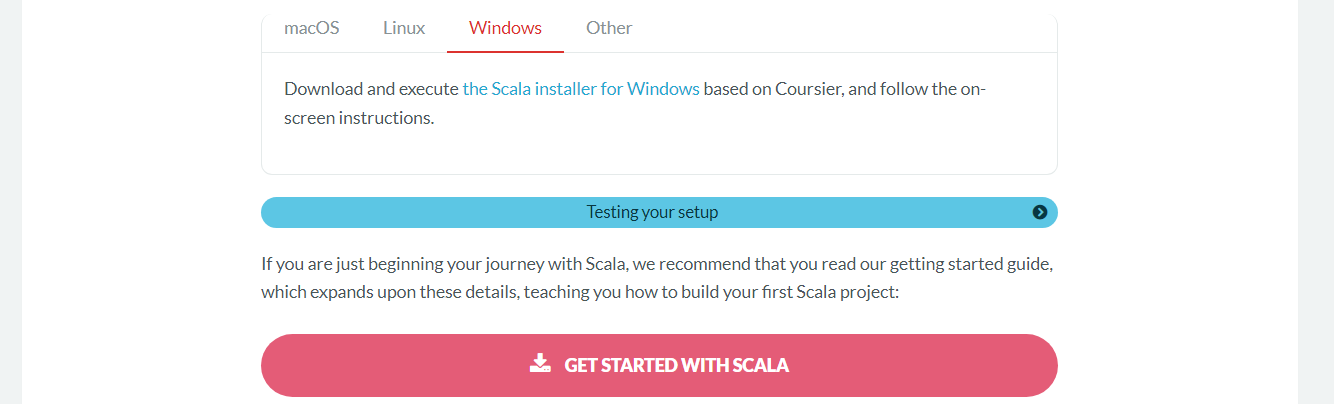Click the "screen instructions" text line
1334x404 pixels.
coord(359,117)
